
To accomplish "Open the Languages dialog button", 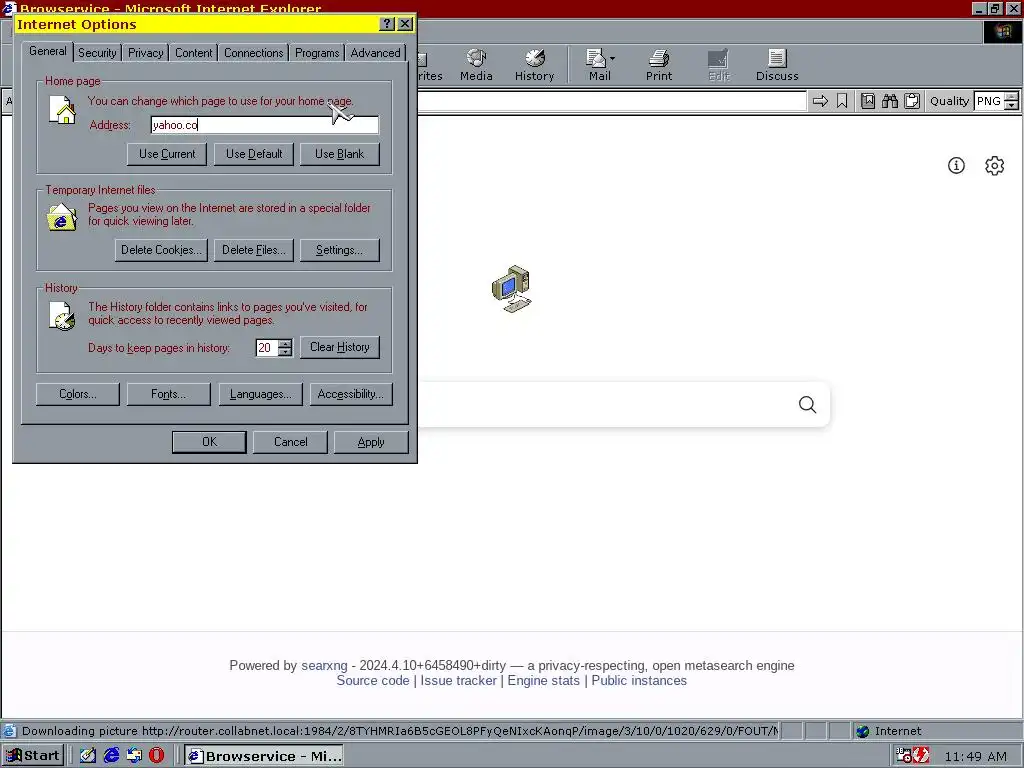I will point(261,394).
